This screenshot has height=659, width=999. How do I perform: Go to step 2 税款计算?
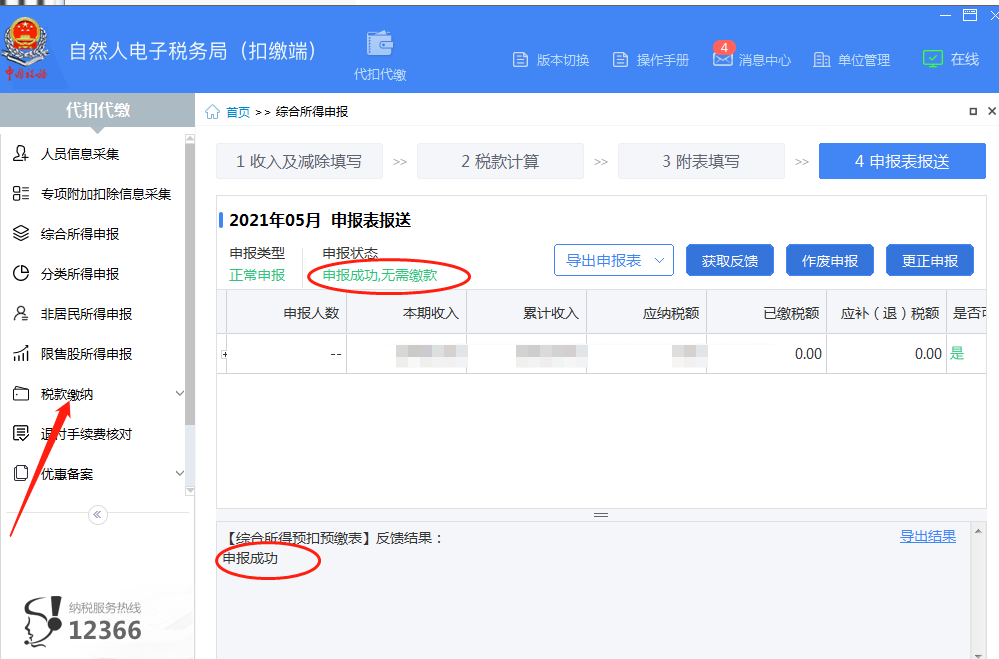tap(500, 161)
